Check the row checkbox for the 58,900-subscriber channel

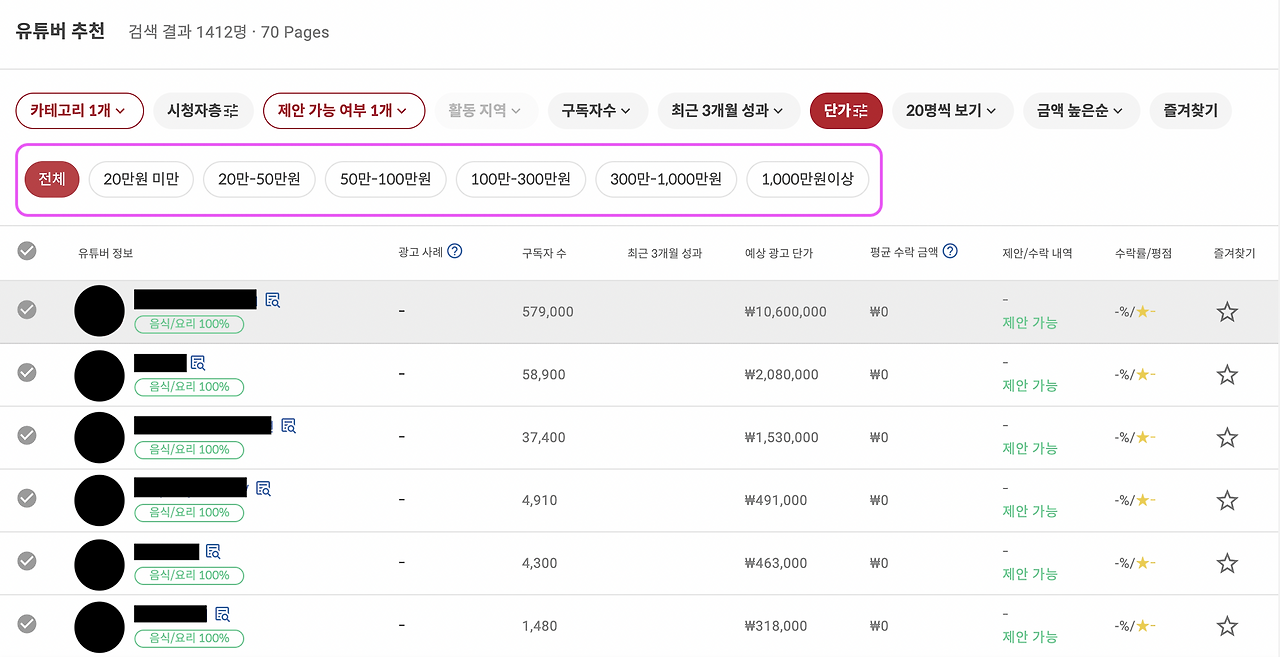pos(27,372)
